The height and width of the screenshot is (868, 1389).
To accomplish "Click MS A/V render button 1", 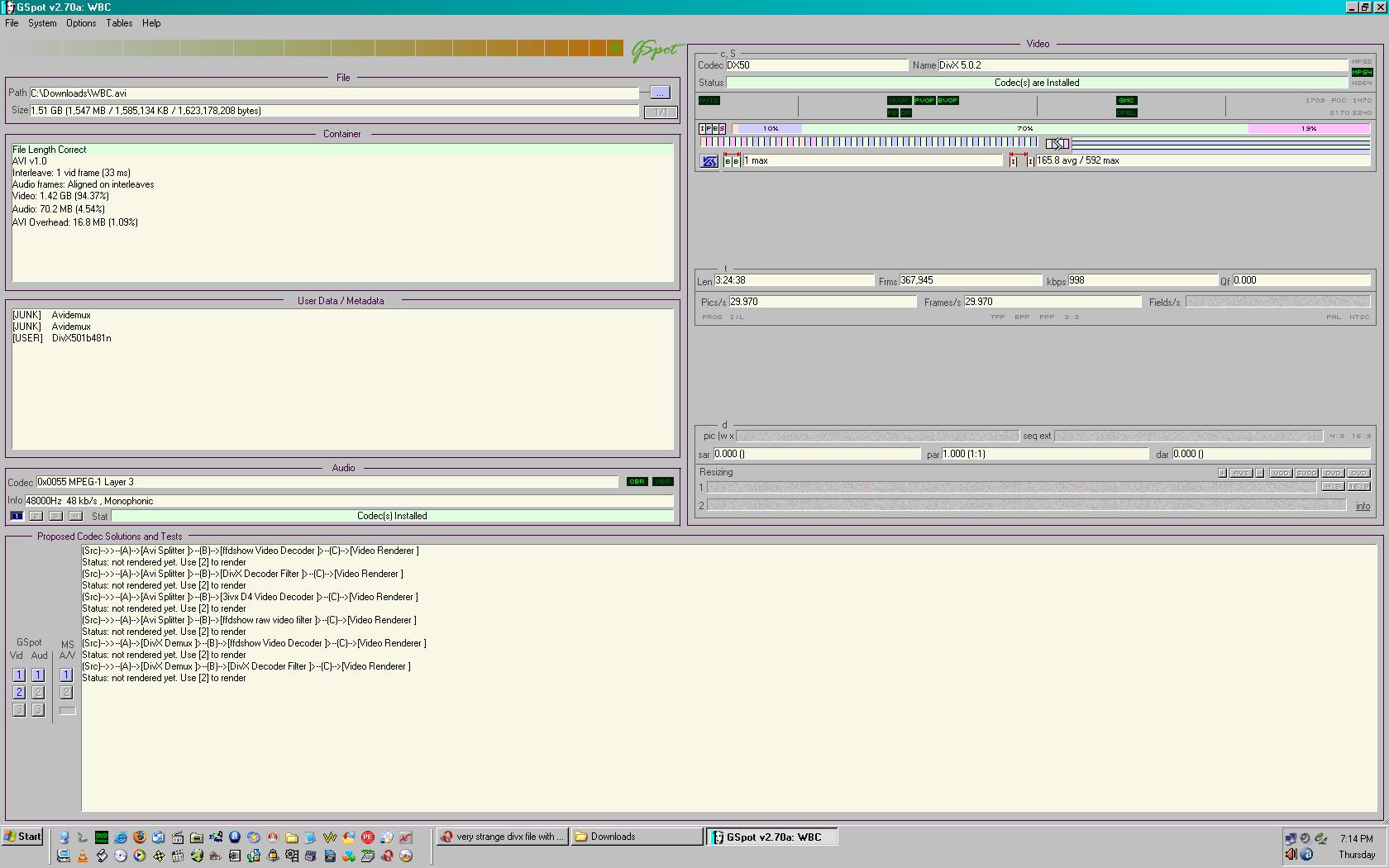I will click(x=66, y=675).
